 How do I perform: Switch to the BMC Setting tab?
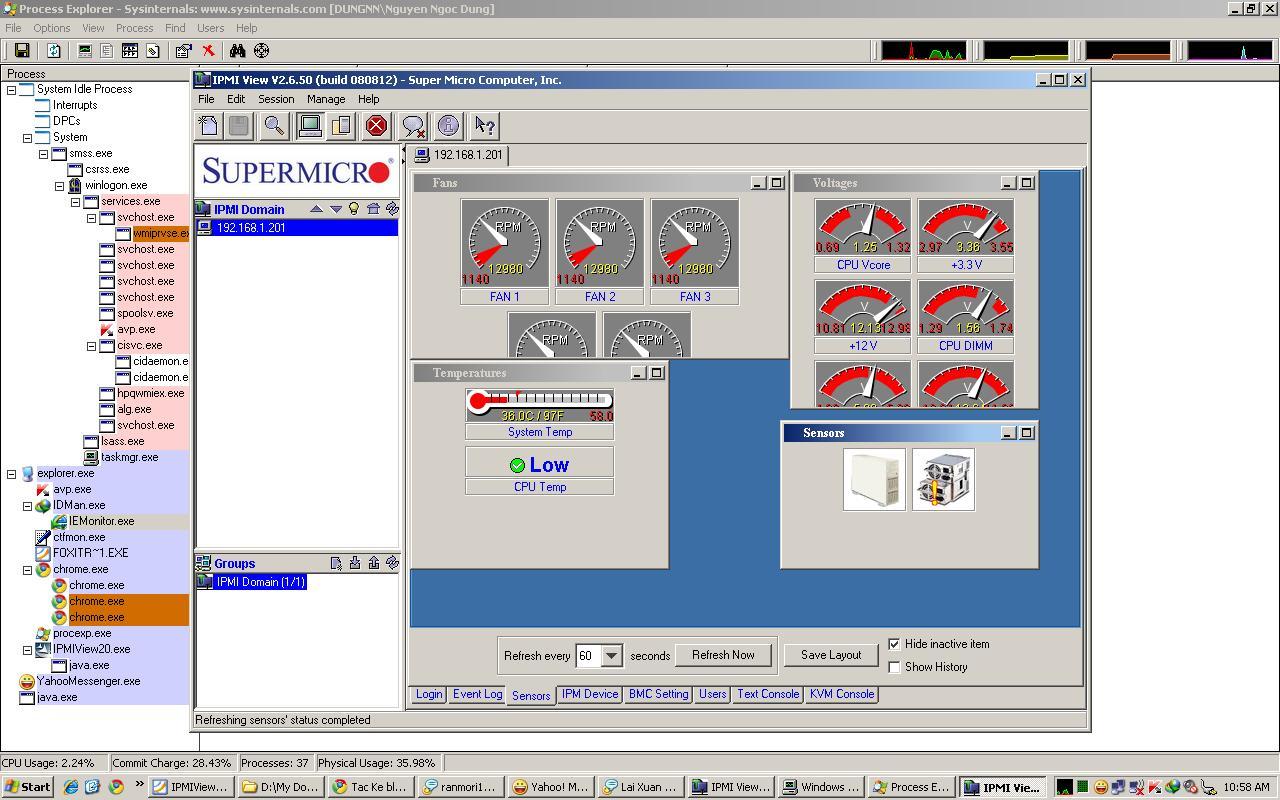(x=658, y=694)
